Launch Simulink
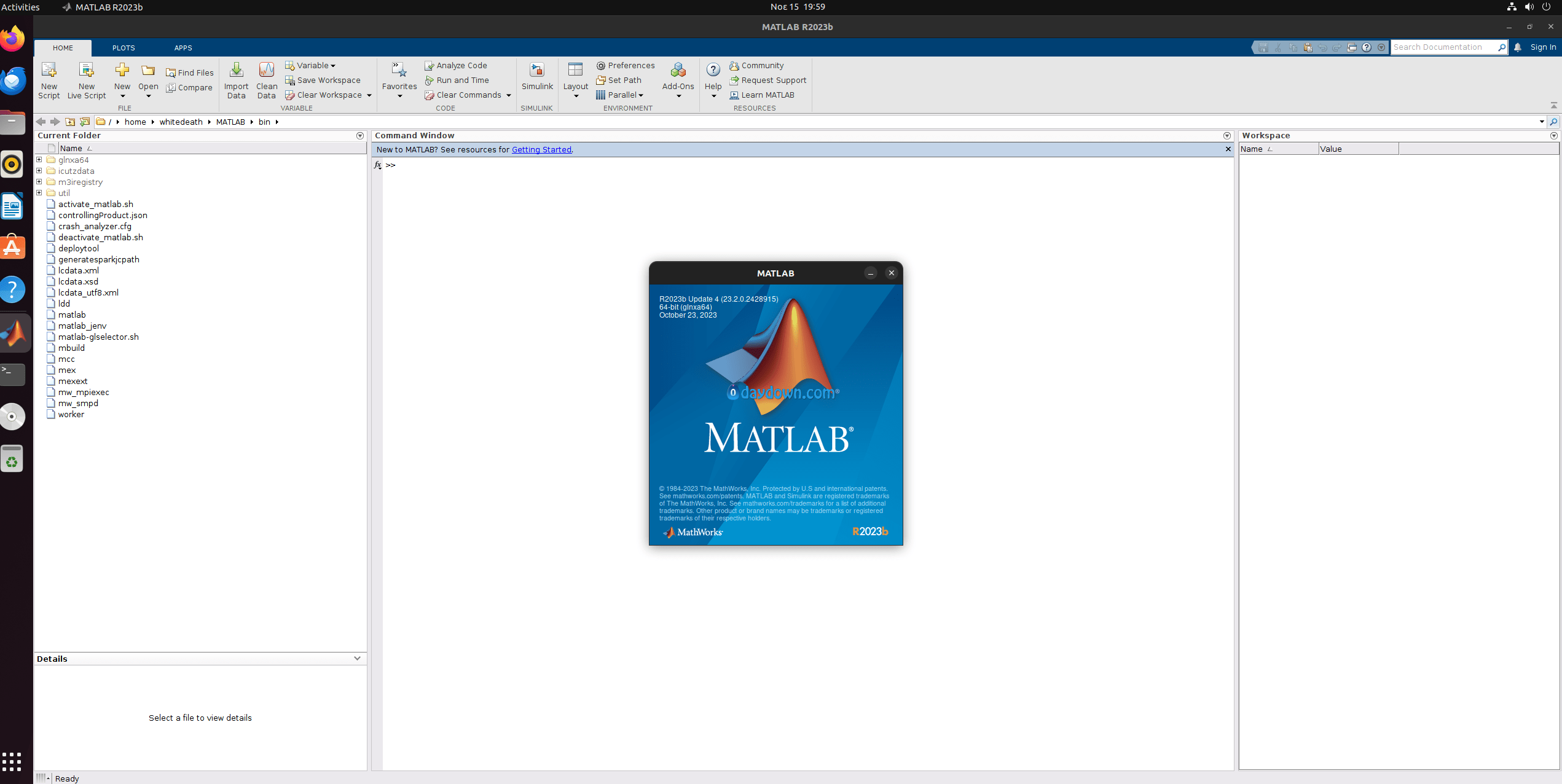The width and height of the screenshot is (1562, 784). (537, 76)
